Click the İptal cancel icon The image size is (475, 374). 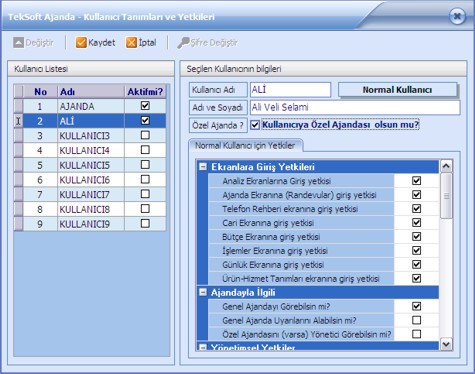131,43
